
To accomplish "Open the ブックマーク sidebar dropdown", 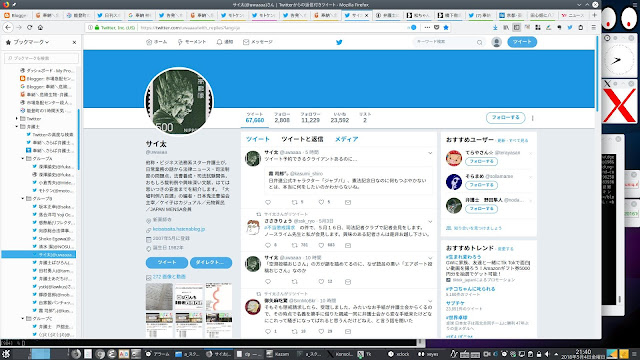I will click(31, 42).
